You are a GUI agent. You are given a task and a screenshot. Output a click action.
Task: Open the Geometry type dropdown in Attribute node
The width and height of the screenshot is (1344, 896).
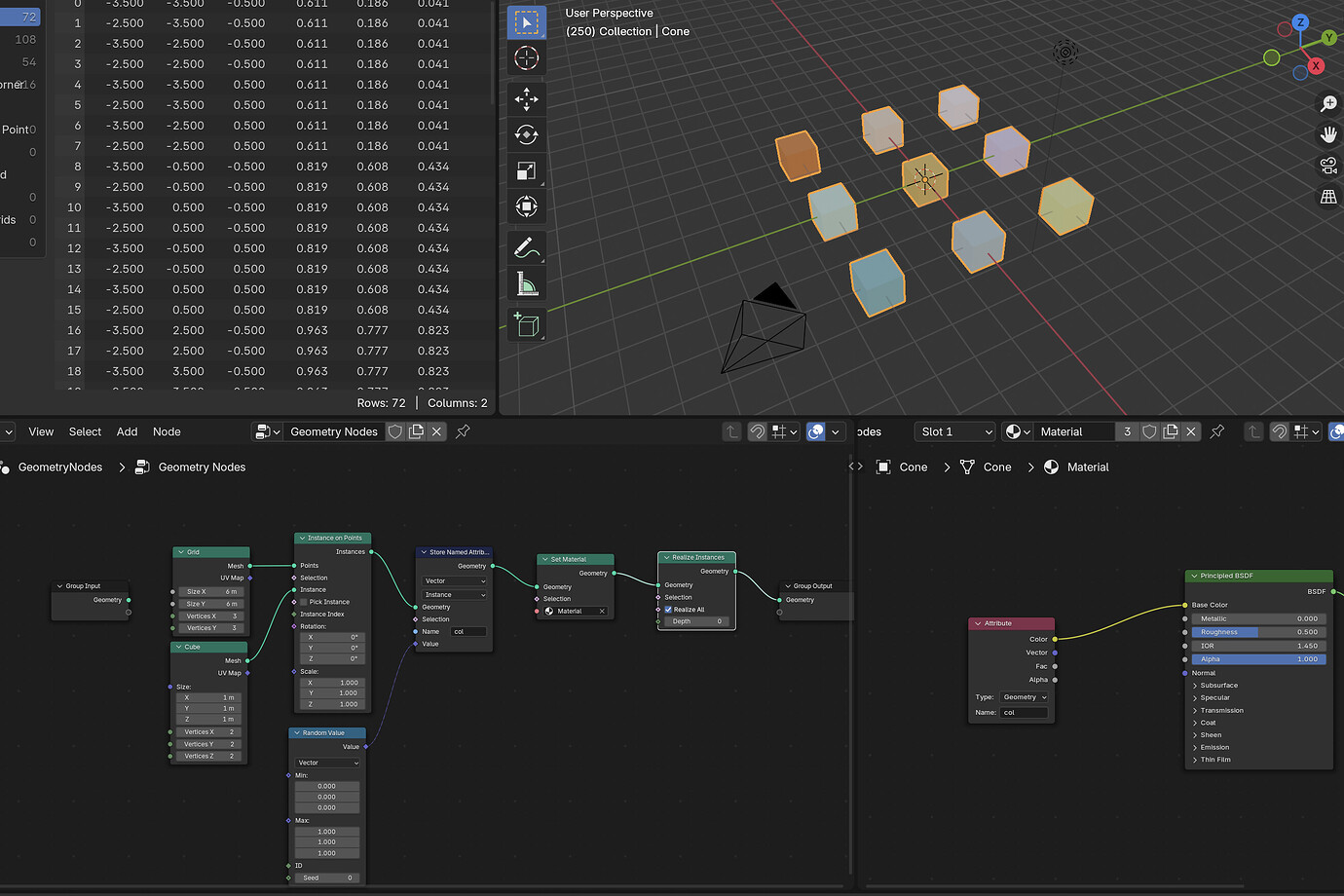tap(1024, 697)
